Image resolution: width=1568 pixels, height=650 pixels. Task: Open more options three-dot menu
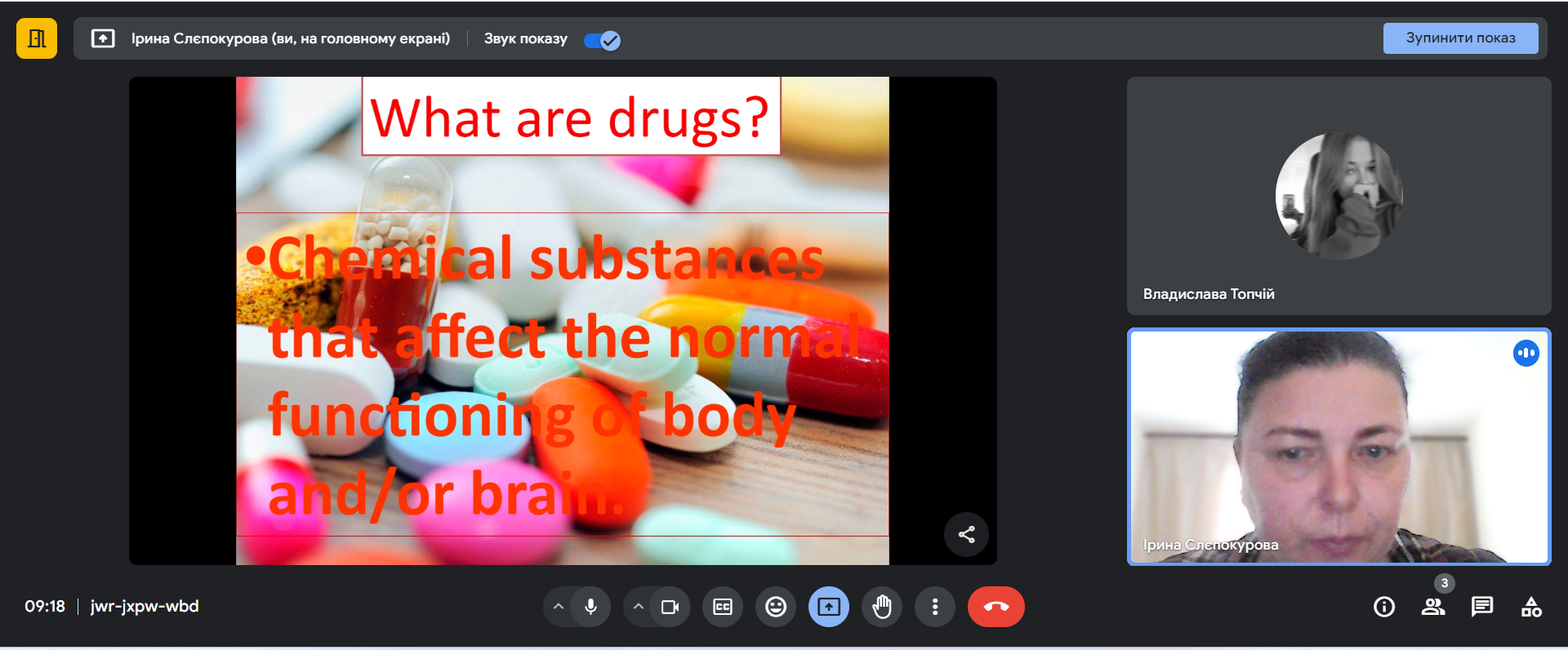[x=935, y=607]
